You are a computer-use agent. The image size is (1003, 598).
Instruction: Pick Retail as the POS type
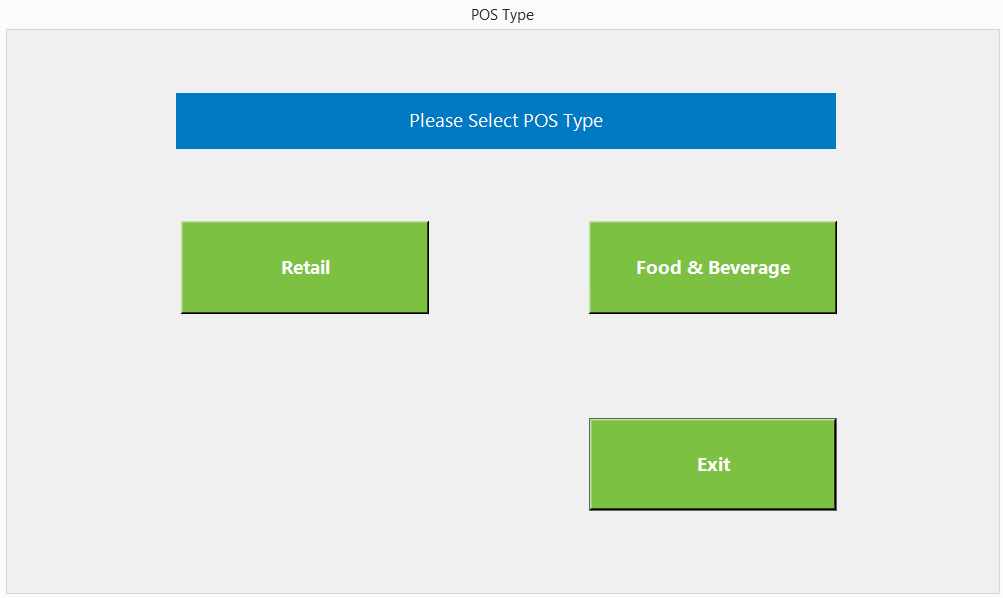tap(305, 268)
